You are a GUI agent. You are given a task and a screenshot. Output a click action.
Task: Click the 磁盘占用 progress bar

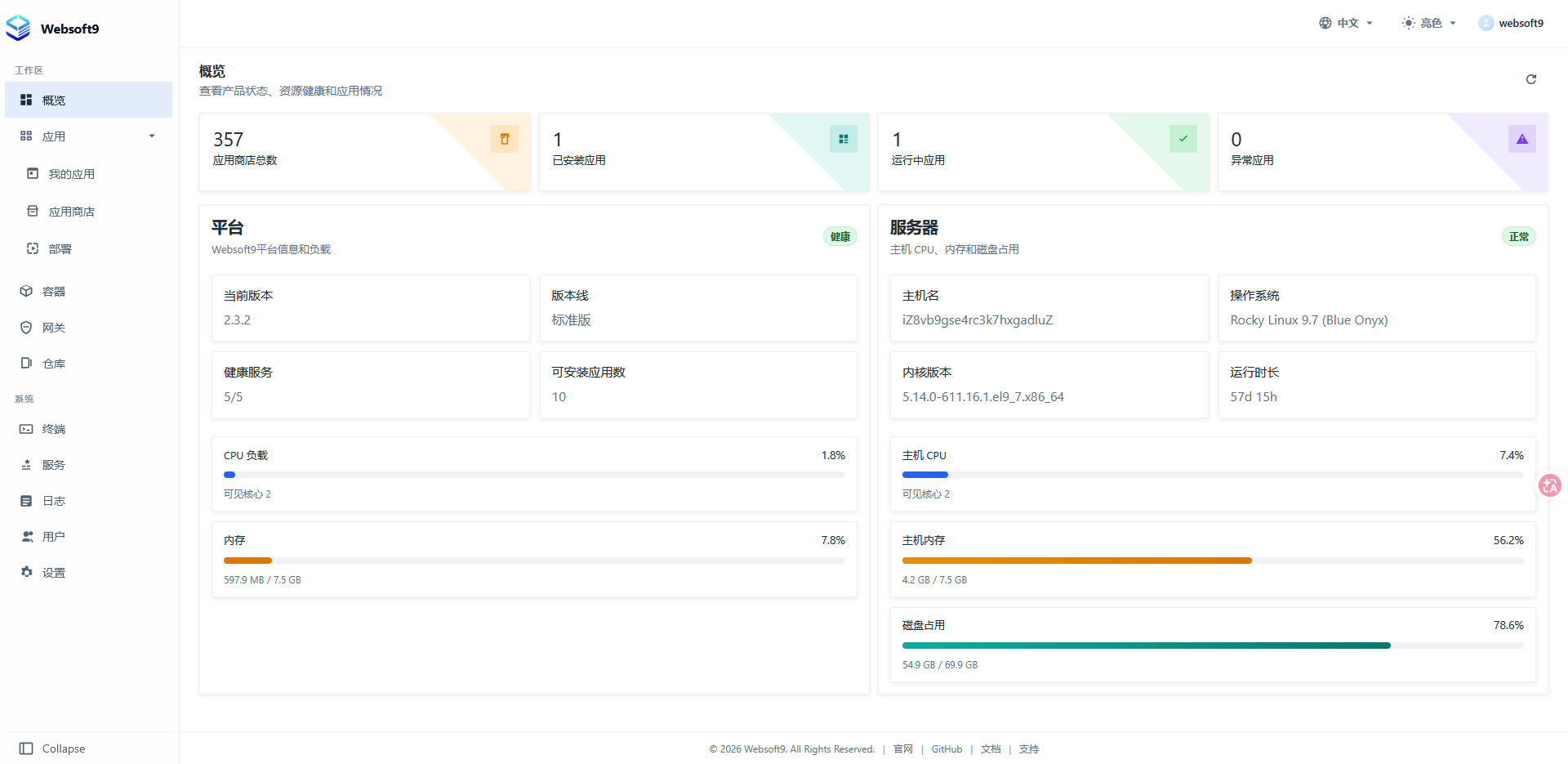click(x=1213, y=646)
